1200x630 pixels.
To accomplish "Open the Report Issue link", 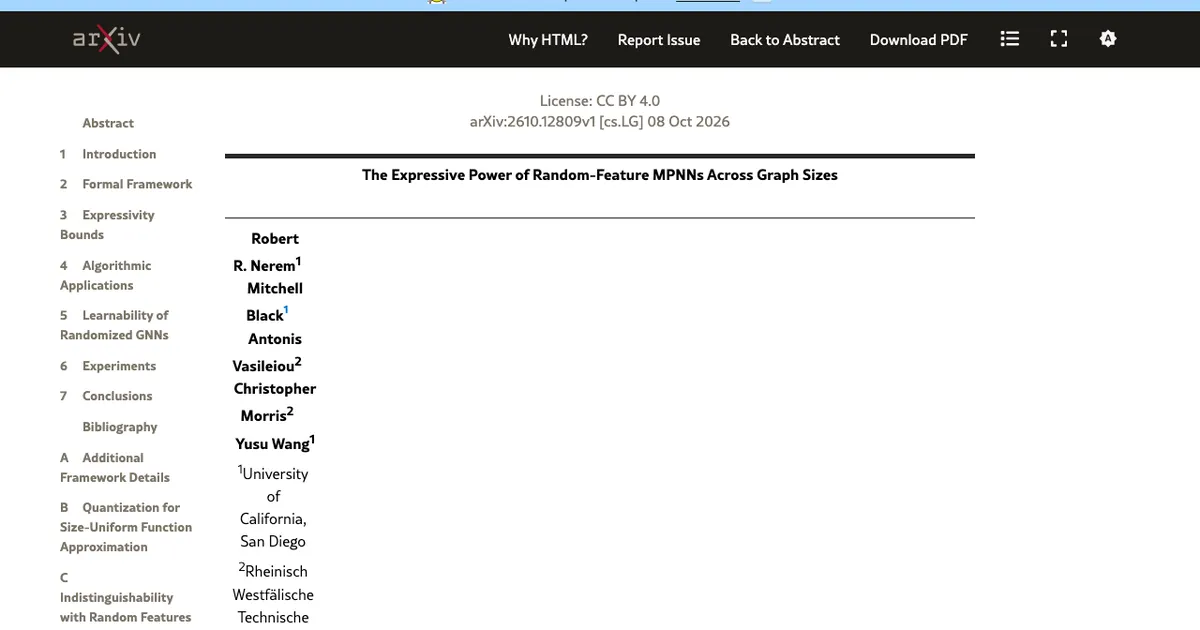I will click(x=659, y=40).
